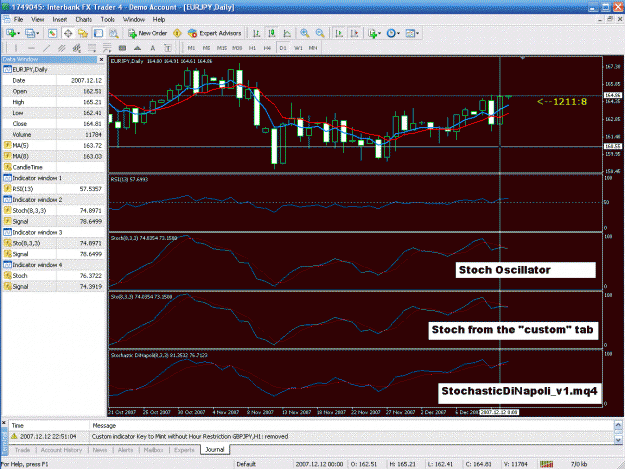Open a new chart with the New Chart icon
Screen dimensions: 625x469
[11, 33]
